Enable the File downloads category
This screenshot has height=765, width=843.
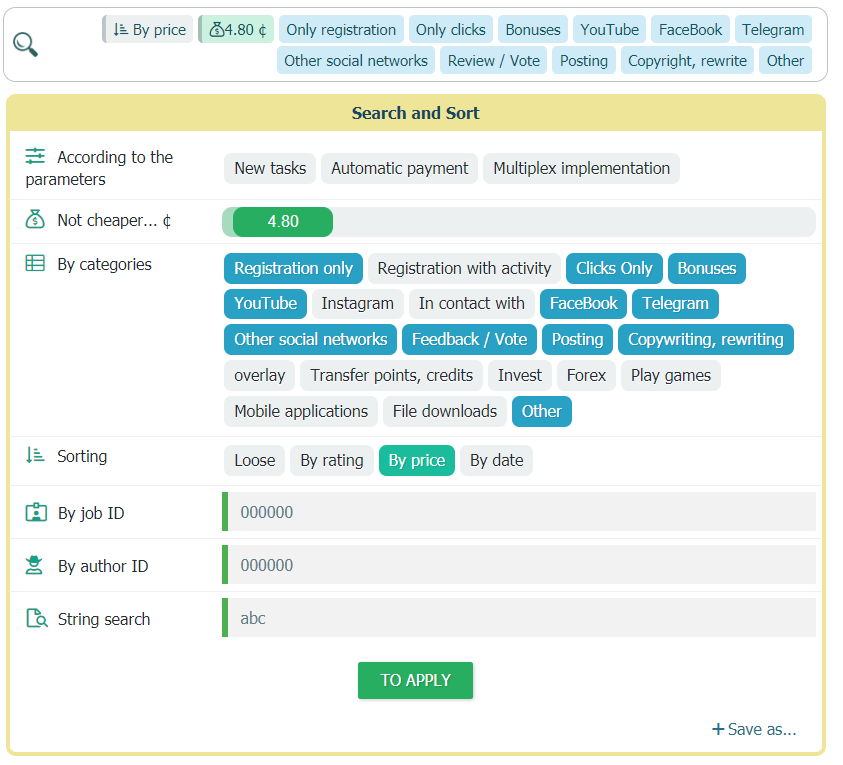[x=445, y=412]
